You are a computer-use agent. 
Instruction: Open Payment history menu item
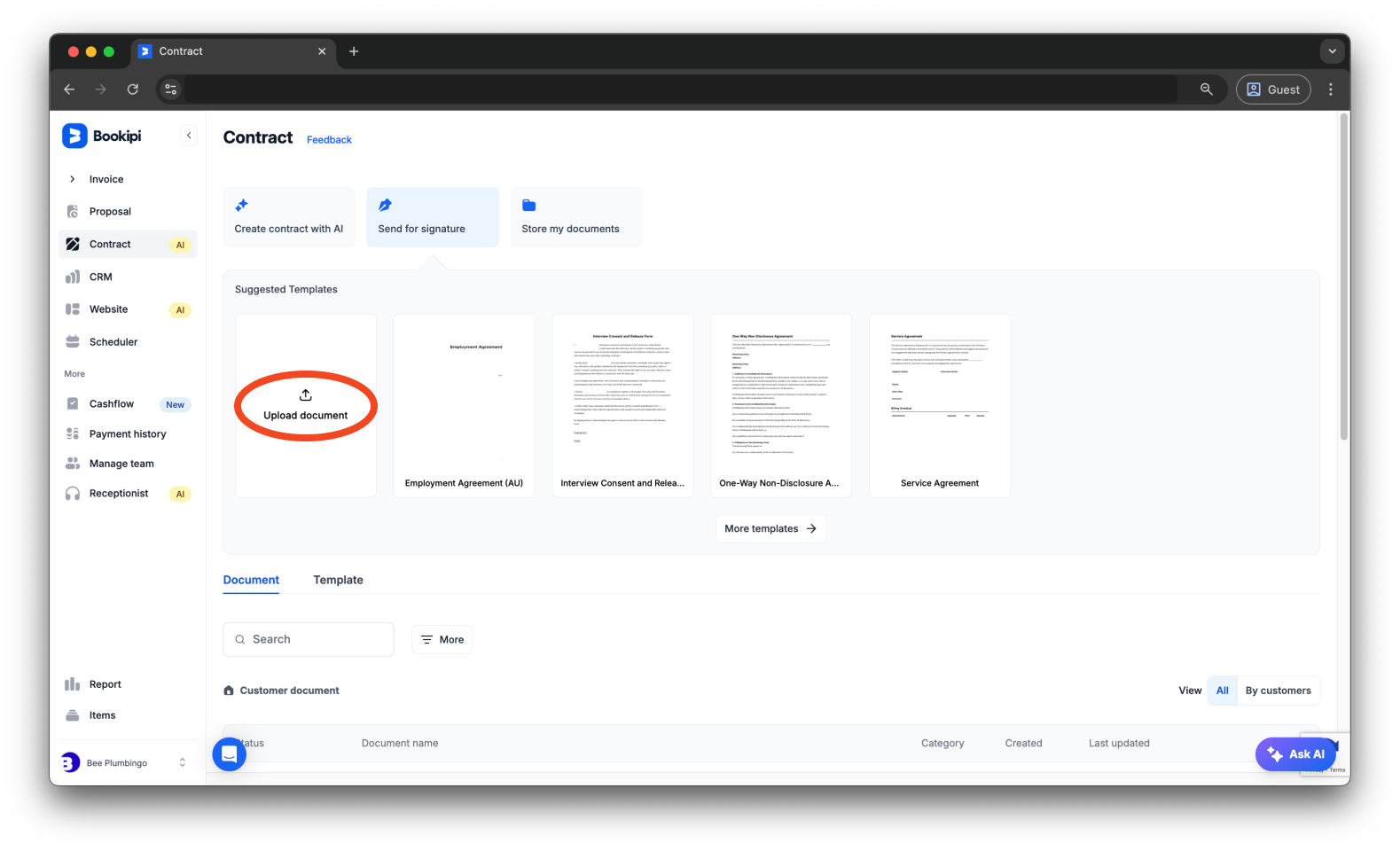pyautogui.click(x=128, y=434)
